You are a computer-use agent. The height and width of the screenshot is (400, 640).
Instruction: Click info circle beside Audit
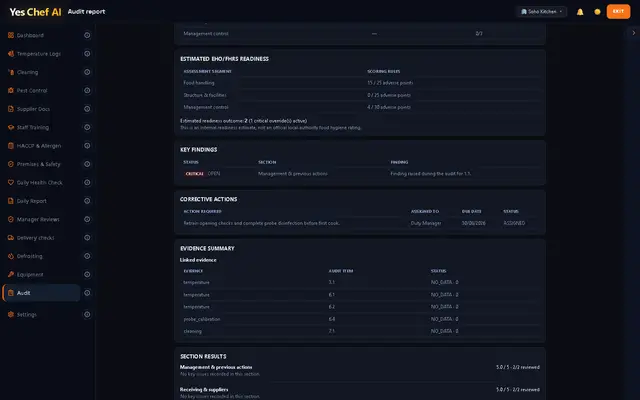pos(87,293)
